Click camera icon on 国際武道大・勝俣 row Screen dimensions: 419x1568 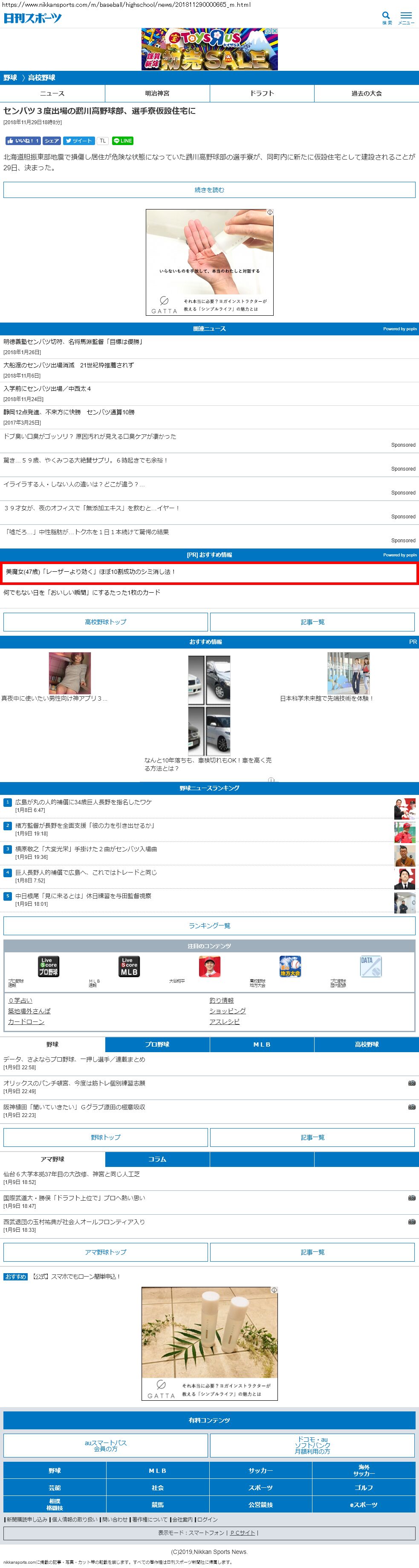[x=412, y=1197]
